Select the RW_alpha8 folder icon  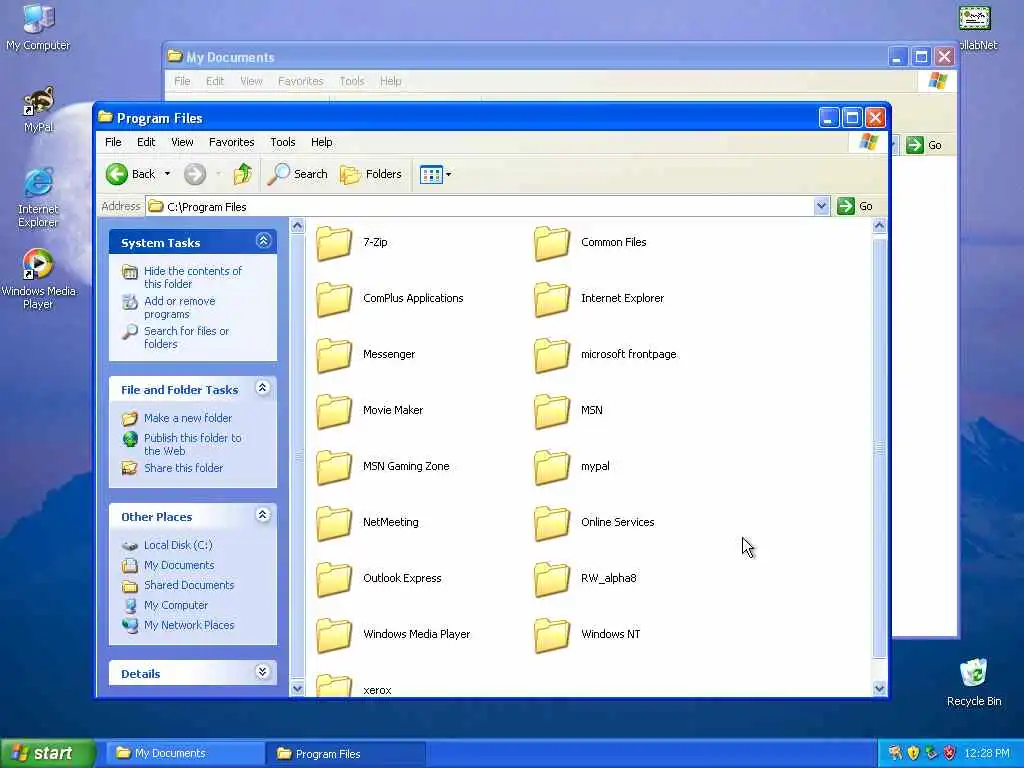tap(552, 580)
